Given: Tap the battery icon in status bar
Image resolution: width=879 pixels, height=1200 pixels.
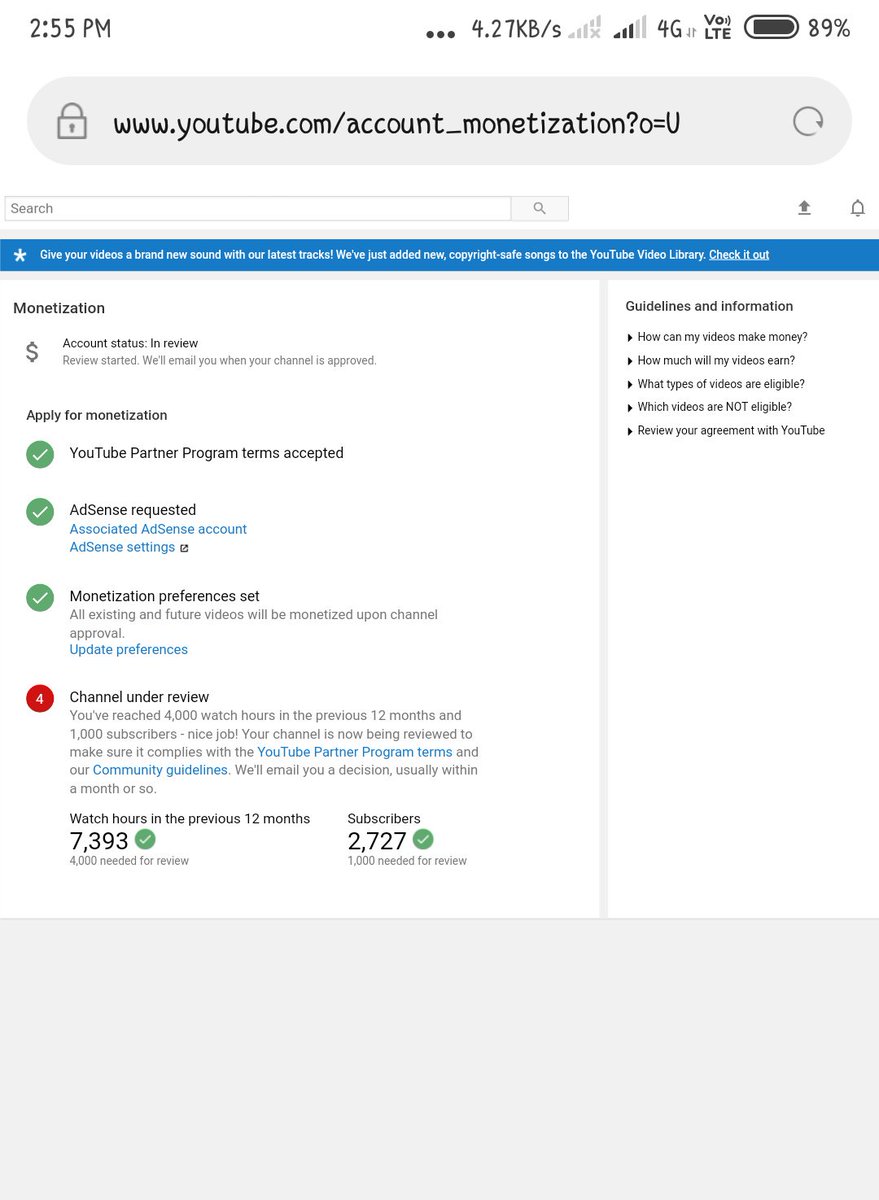Looking at the screenshot, I should pos(771,28).
